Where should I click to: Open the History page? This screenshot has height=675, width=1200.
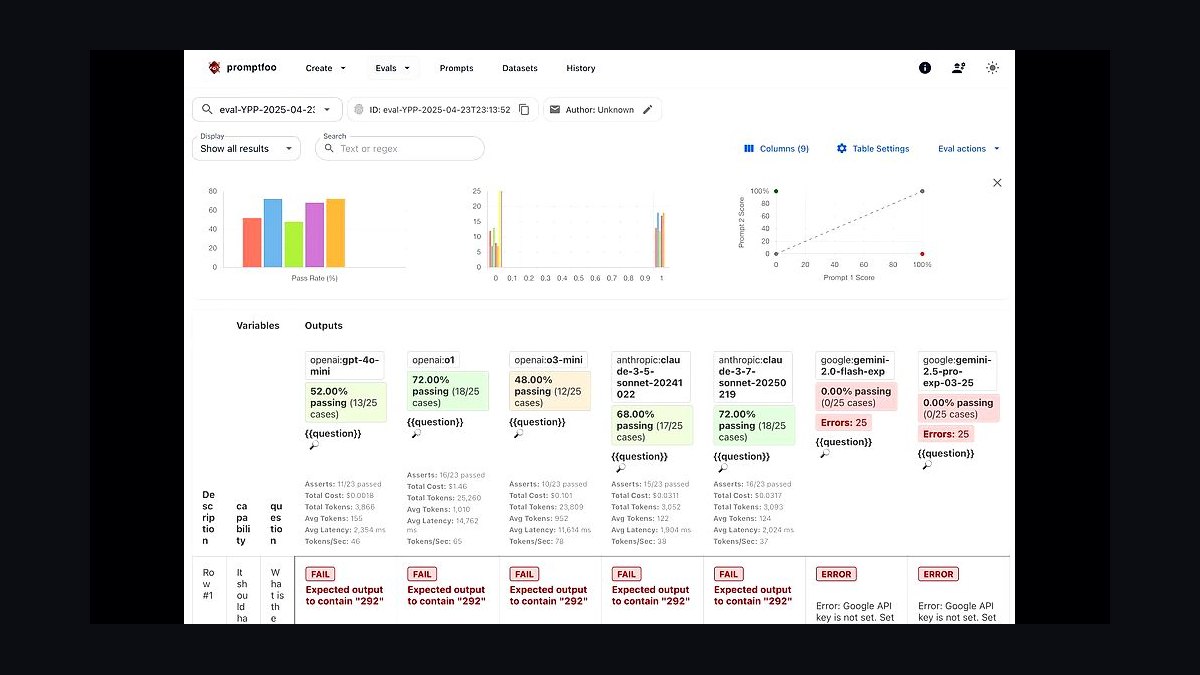581,68
